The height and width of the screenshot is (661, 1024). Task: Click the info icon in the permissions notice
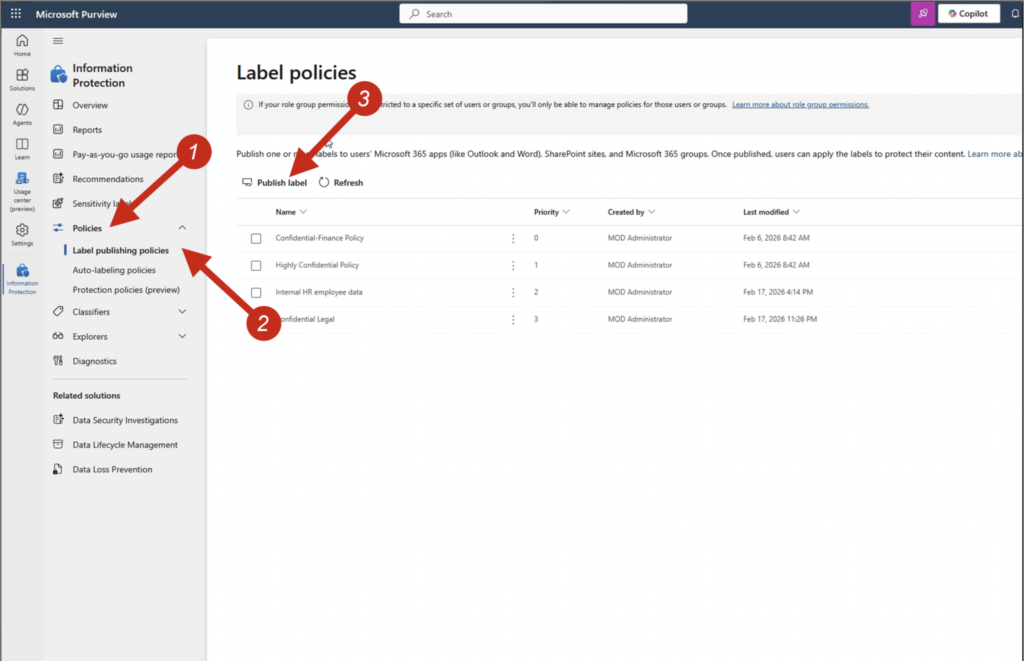248,105
